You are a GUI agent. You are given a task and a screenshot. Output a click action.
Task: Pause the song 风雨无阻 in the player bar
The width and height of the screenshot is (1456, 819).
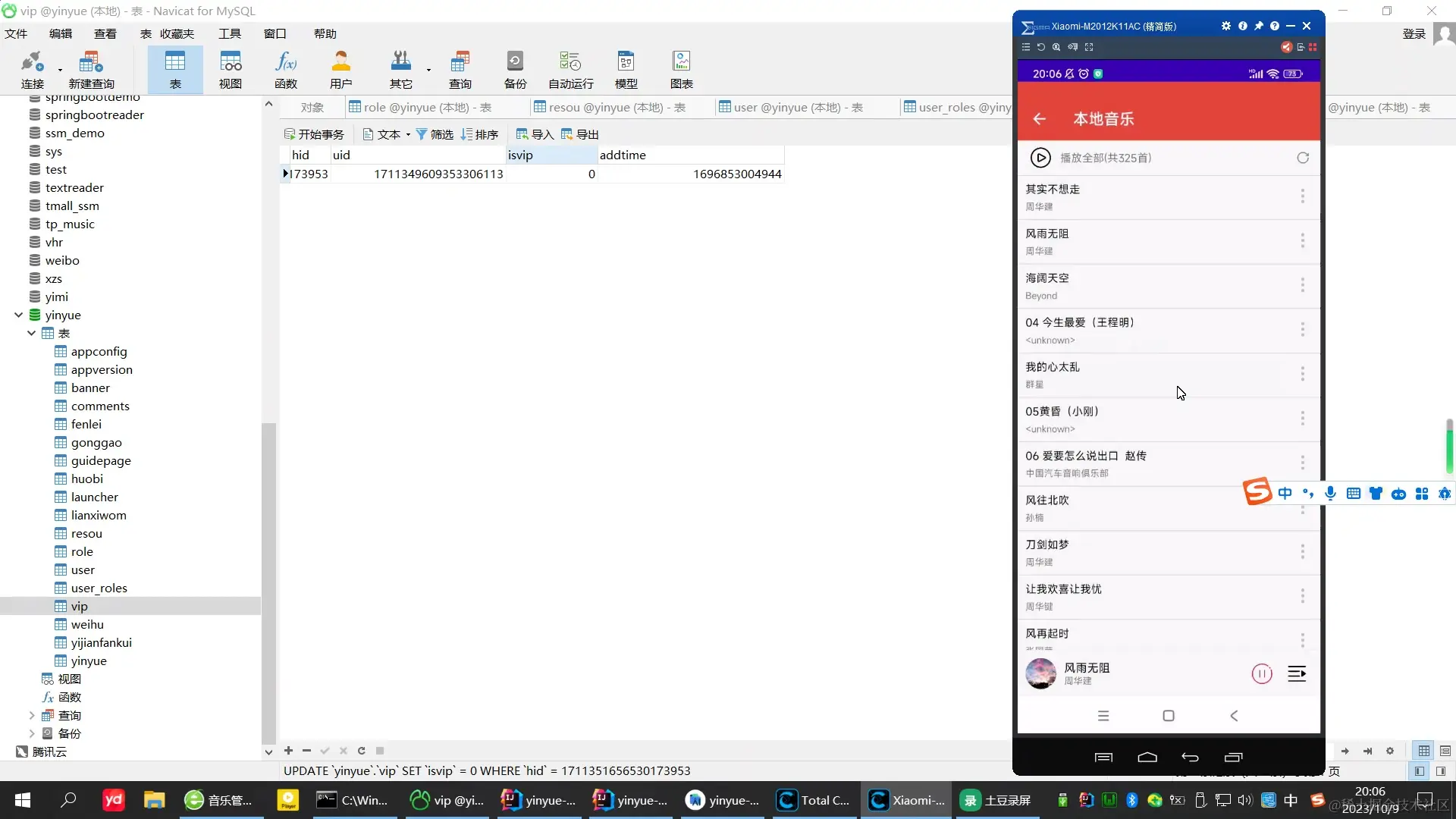coord(1261,673)
